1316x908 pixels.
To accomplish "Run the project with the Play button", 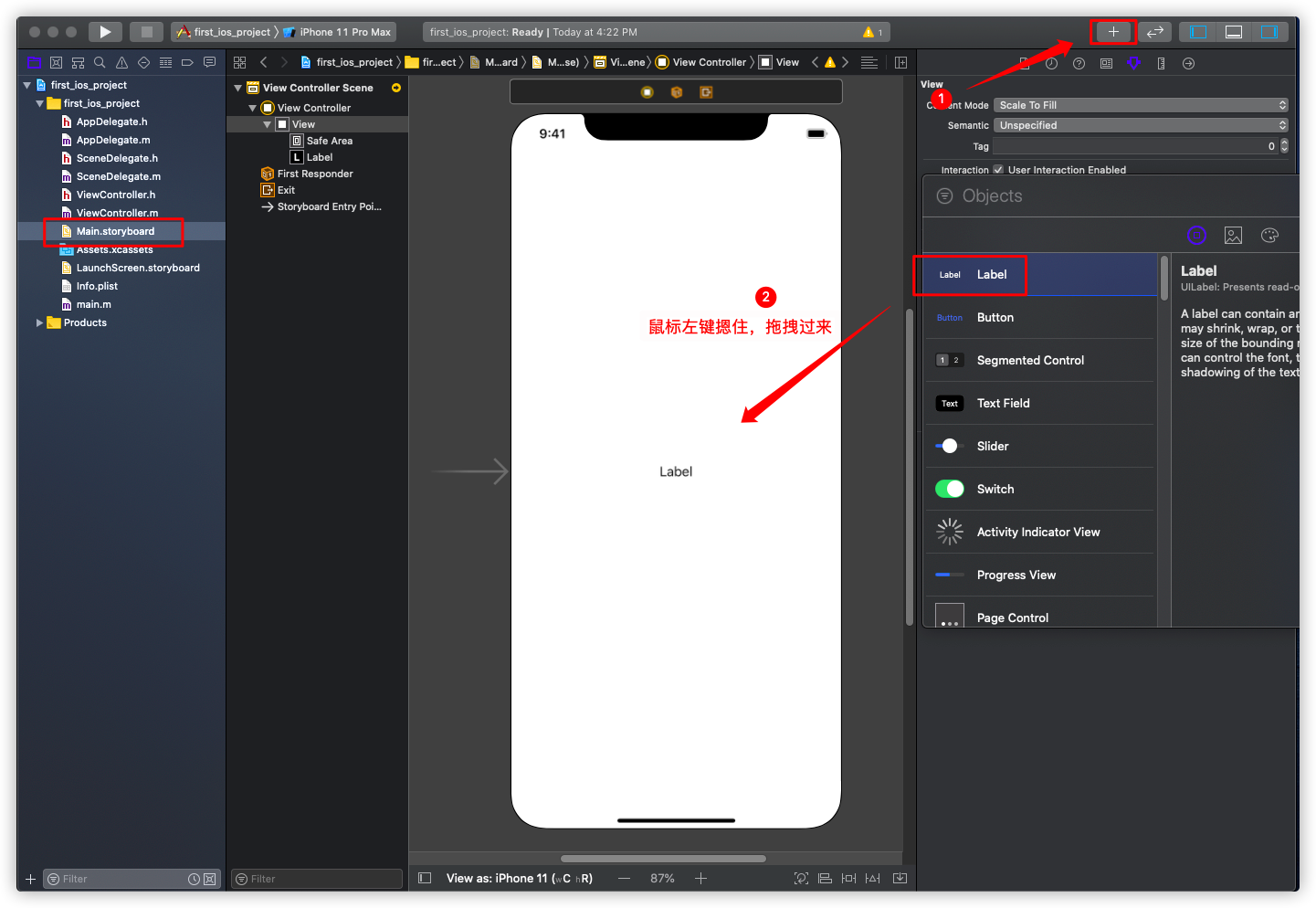I will [x=105, y=32].
